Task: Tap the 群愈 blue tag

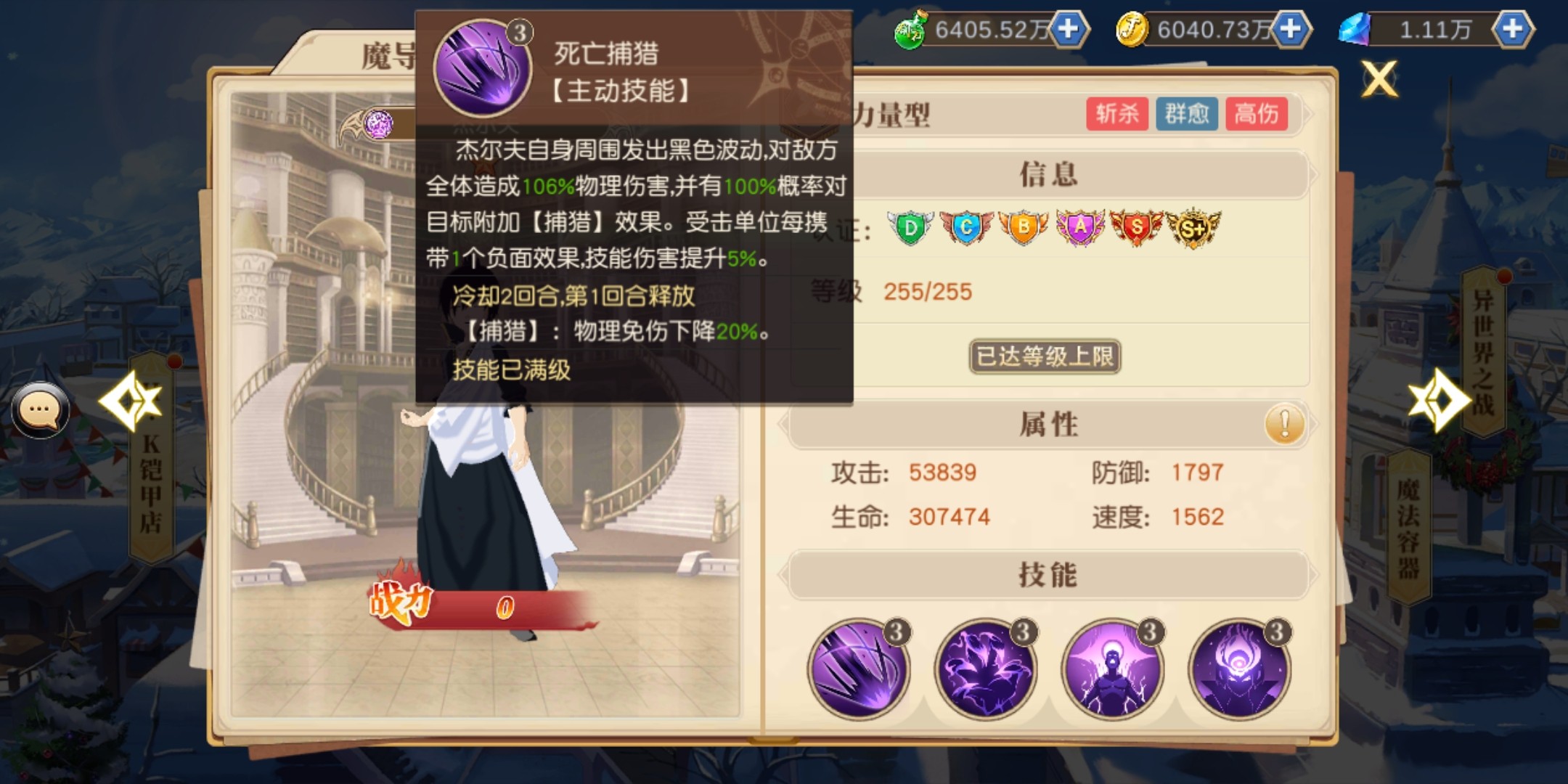Action: [1186, 114]
